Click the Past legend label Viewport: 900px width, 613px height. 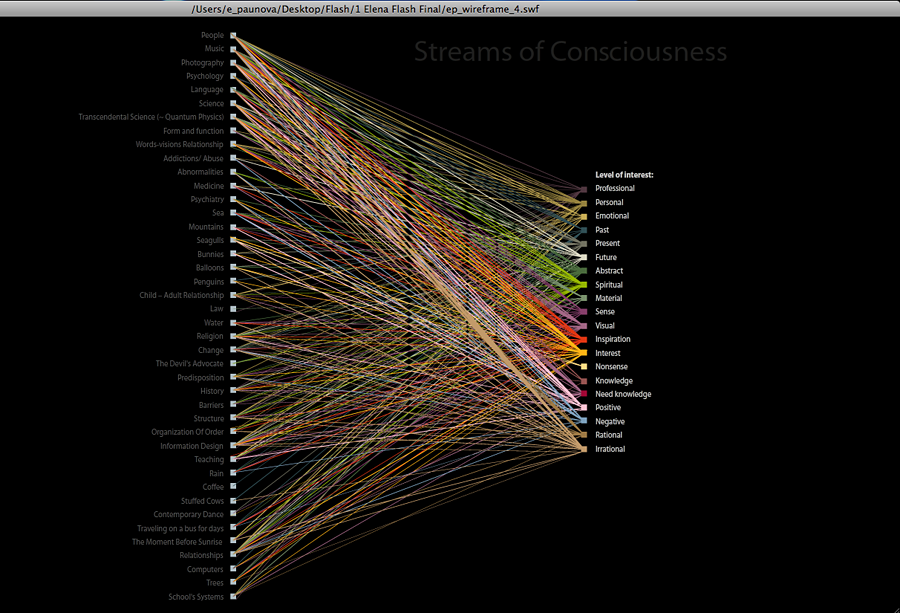[602, 230]
